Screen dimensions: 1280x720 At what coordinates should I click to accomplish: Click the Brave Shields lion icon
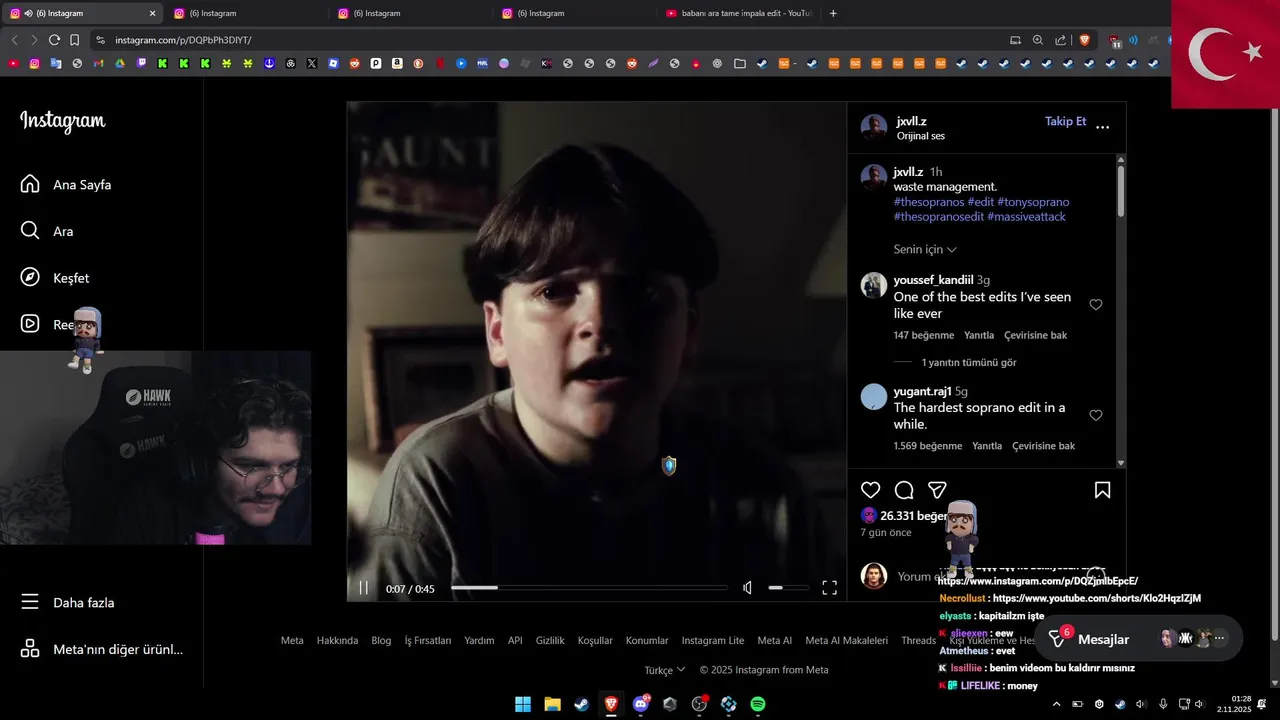tap(1085, 40)
